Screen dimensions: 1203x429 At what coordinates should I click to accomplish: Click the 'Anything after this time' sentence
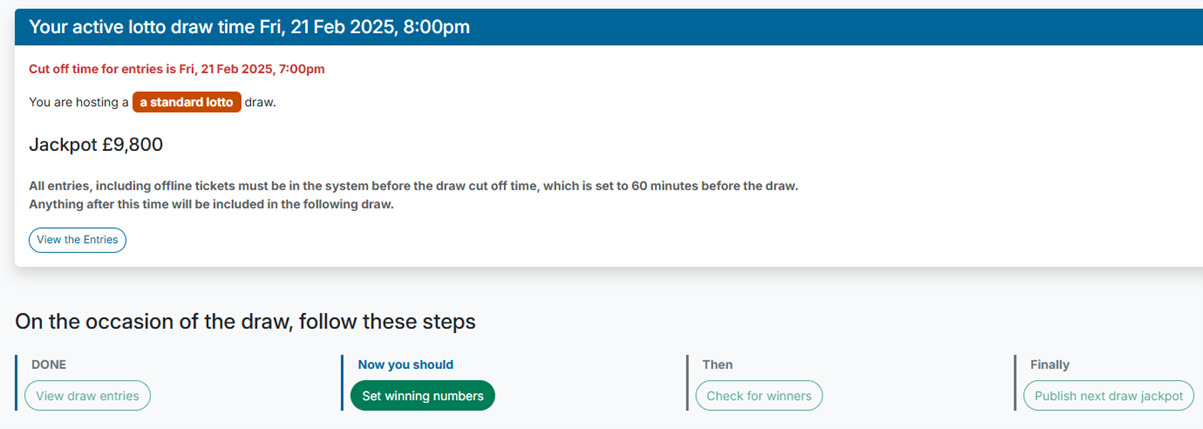pos(211,205)
